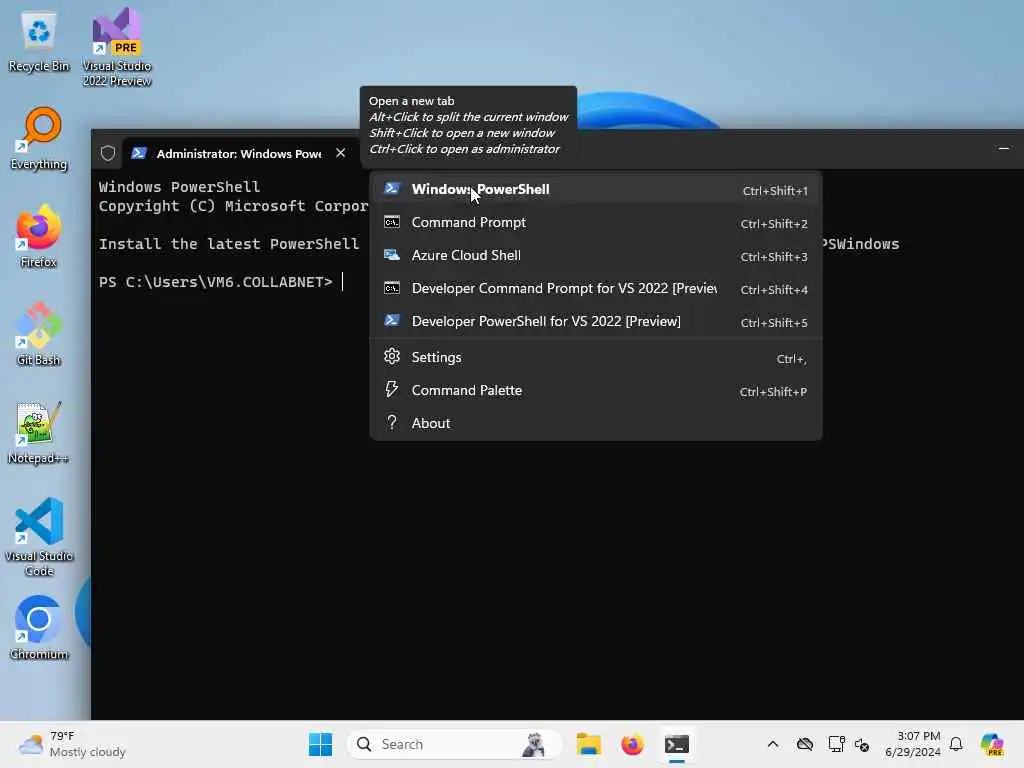Select the Administrator: Windows PowerShell tab
Image resolution: width=1024 pixels, height=768 pixels.
[x=238, y=153]
